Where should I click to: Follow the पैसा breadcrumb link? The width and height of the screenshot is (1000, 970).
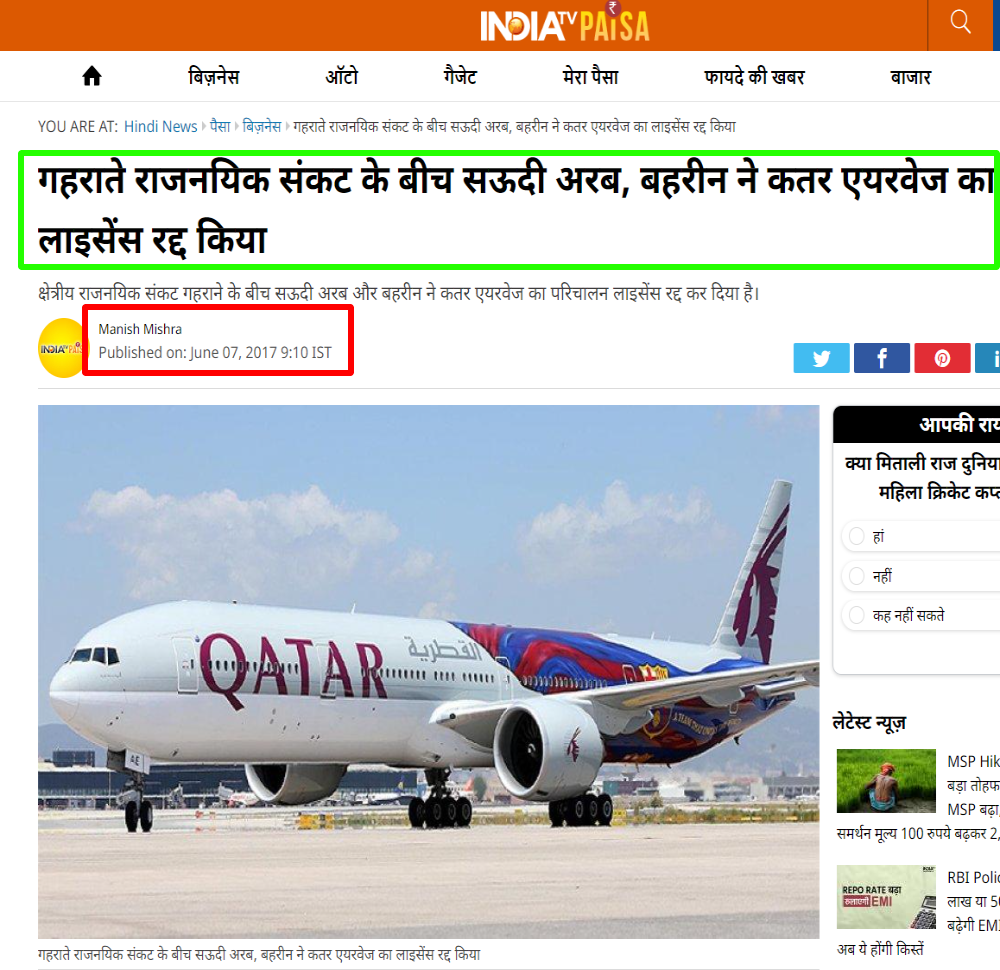[x=220, y=126]
